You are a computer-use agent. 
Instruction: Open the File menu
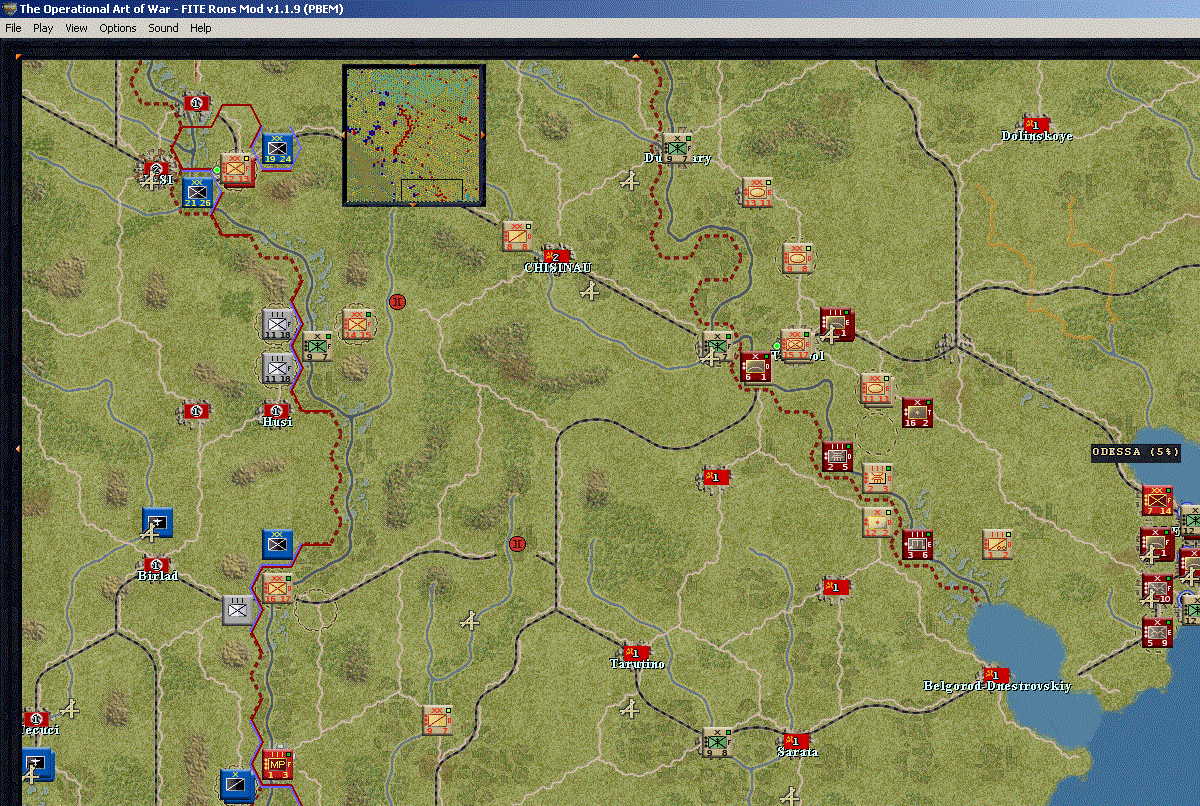click(x=13, y=28)
